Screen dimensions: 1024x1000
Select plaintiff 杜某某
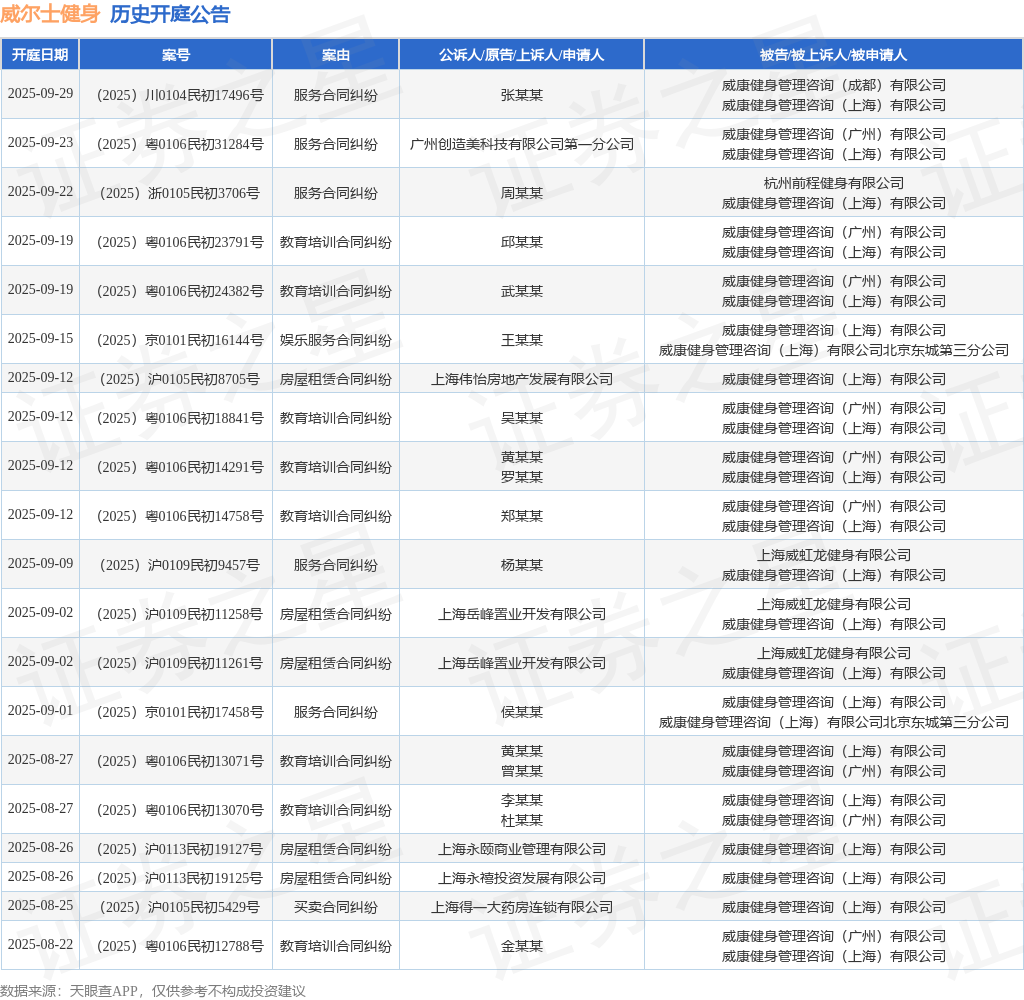tap(522, 820)
